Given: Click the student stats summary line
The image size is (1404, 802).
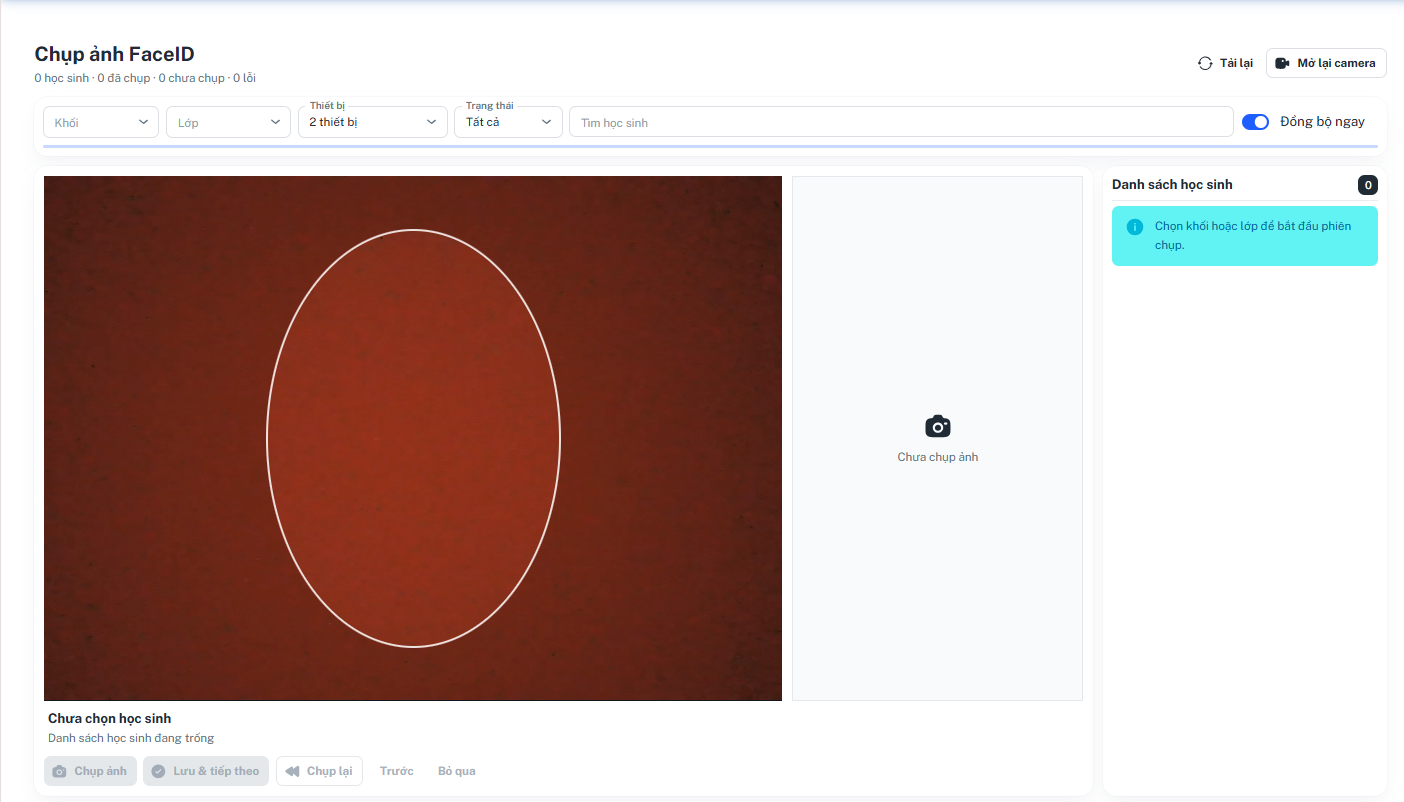Looking at the screenshot, I should [145, 78].
